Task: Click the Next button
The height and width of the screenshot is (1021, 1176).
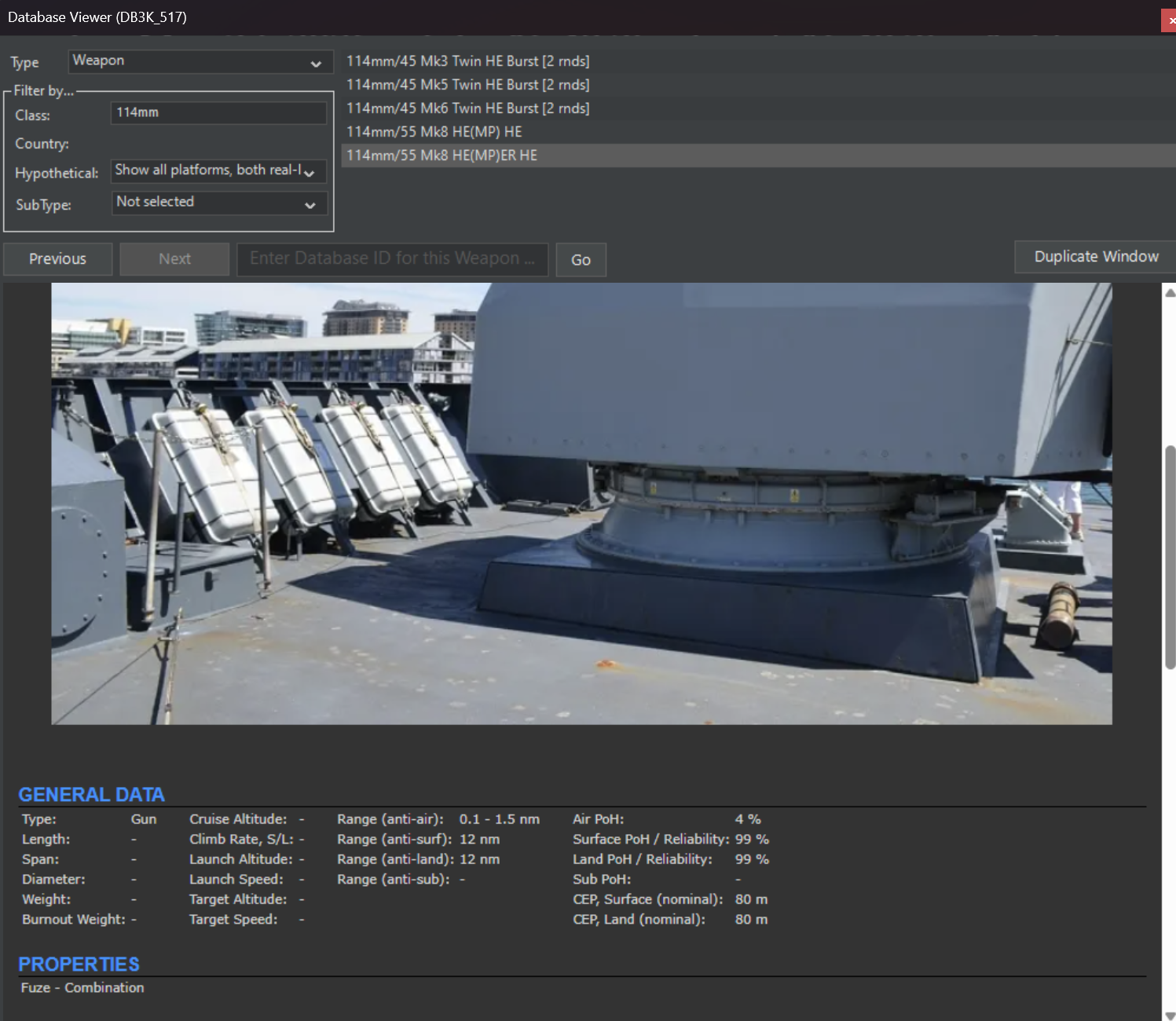Action: click(x=174, y=259)
